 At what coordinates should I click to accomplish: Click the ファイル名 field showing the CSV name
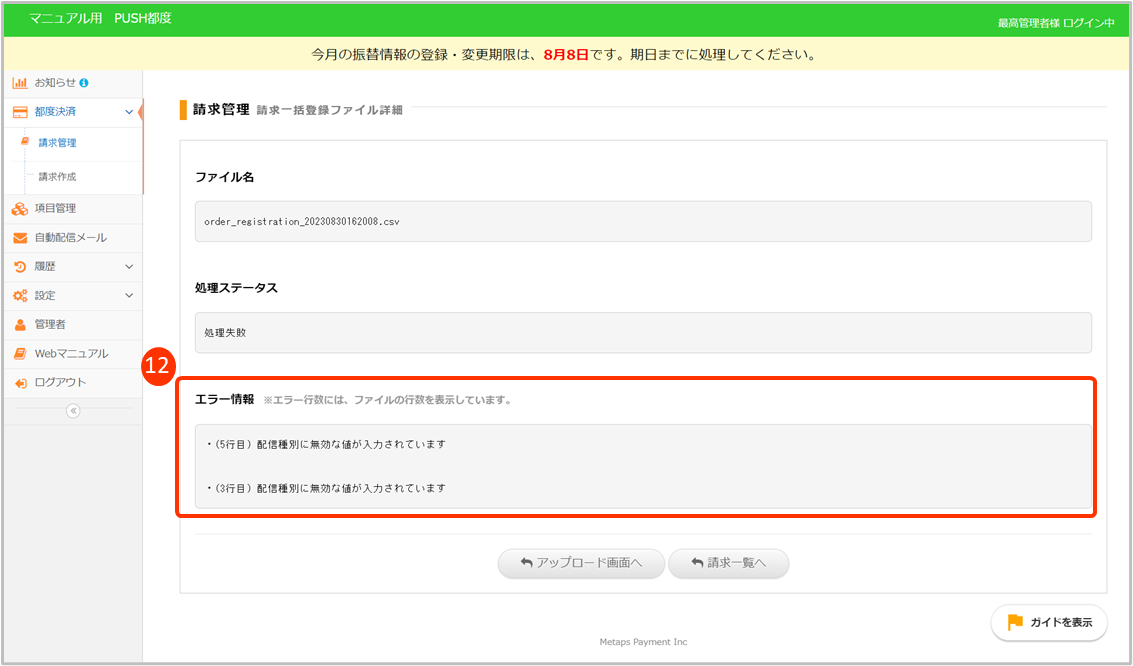pyautogui.click(x=643, y=222)
